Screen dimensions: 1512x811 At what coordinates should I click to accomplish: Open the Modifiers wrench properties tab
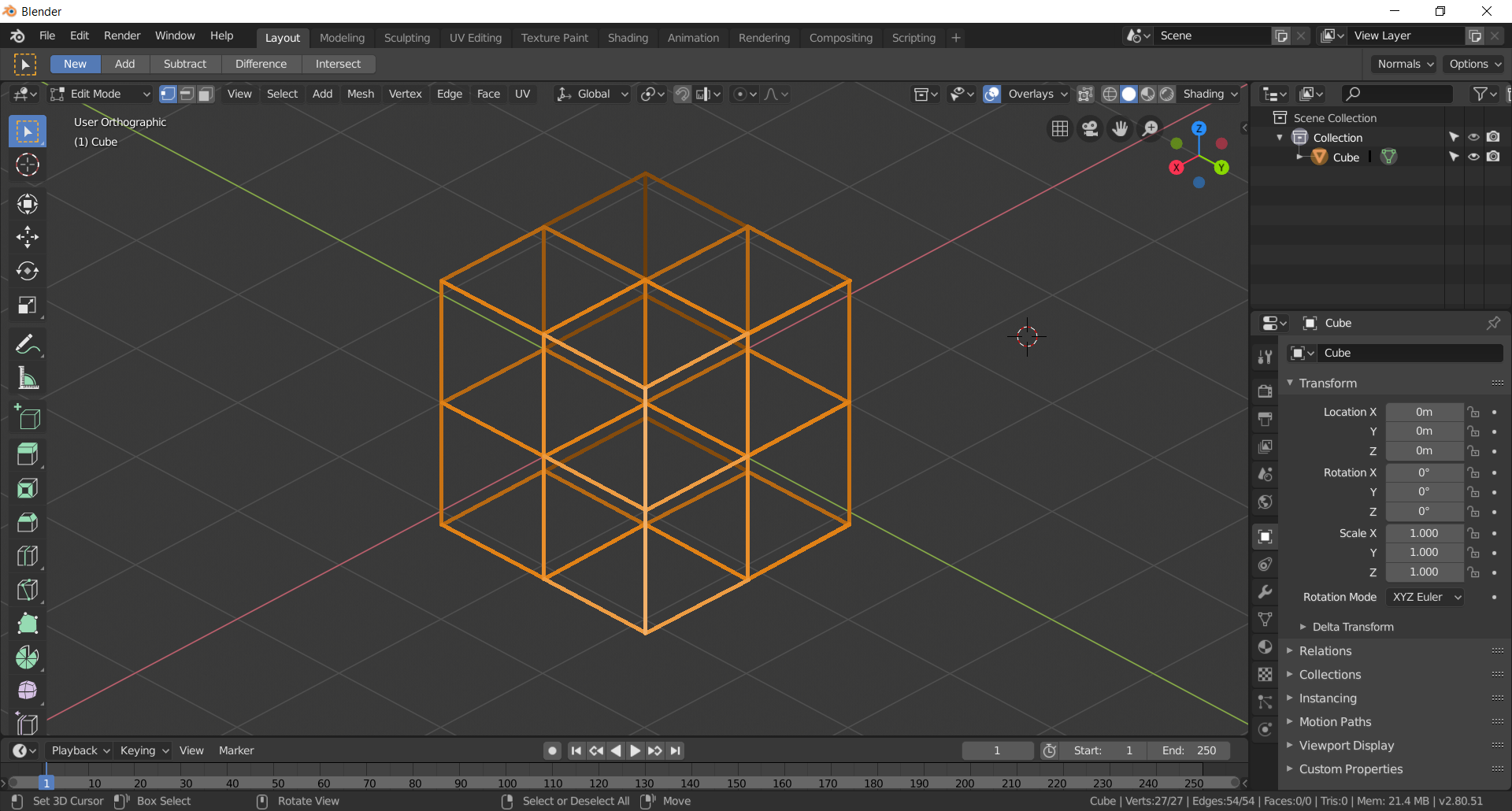click(x=1265, y=592)
